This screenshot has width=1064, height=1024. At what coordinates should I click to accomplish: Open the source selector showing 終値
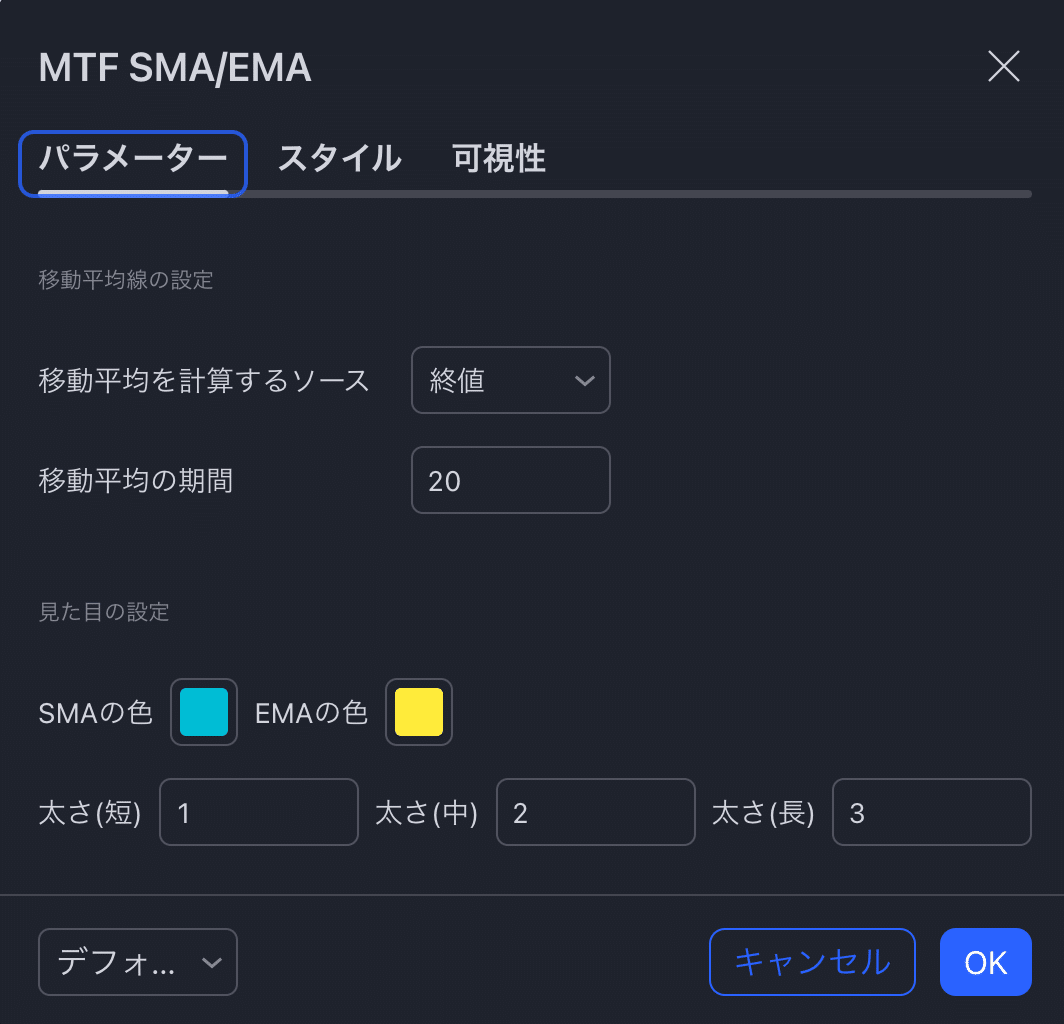pyautogui.click(x=510, y=380)
